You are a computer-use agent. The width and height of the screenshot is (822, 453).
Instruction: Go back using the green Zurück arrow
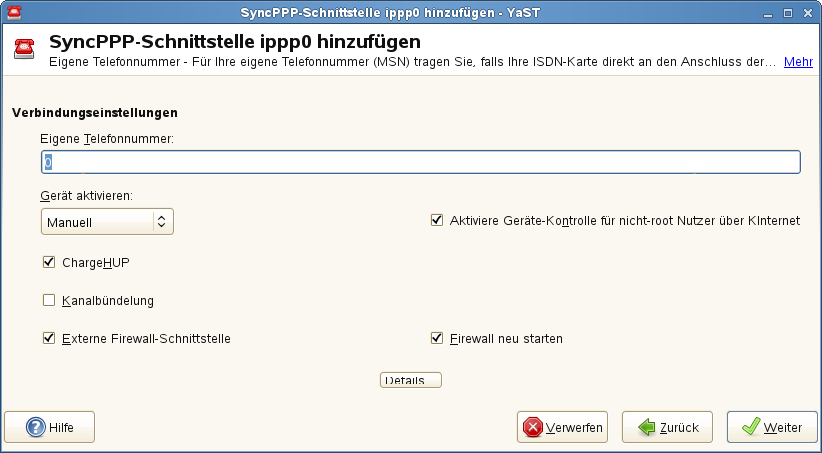667,427
